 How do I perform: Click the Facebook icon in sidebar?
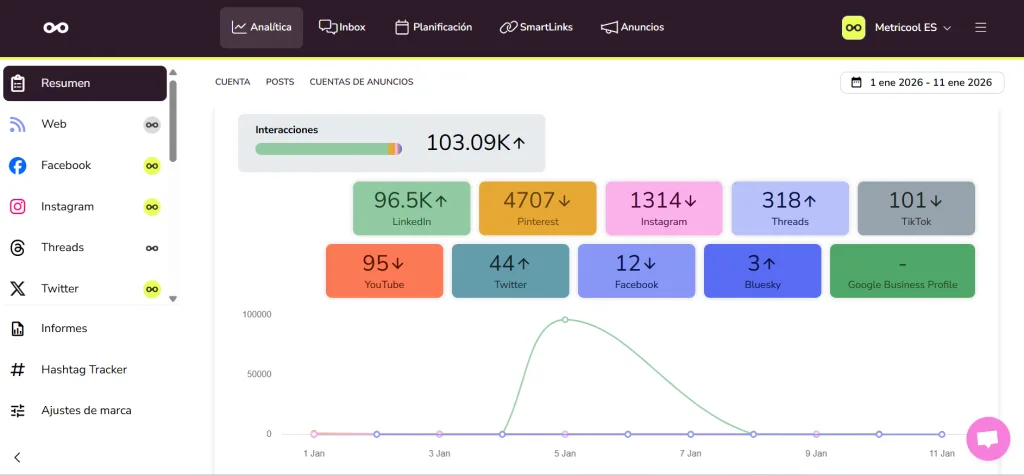[18, 166]
